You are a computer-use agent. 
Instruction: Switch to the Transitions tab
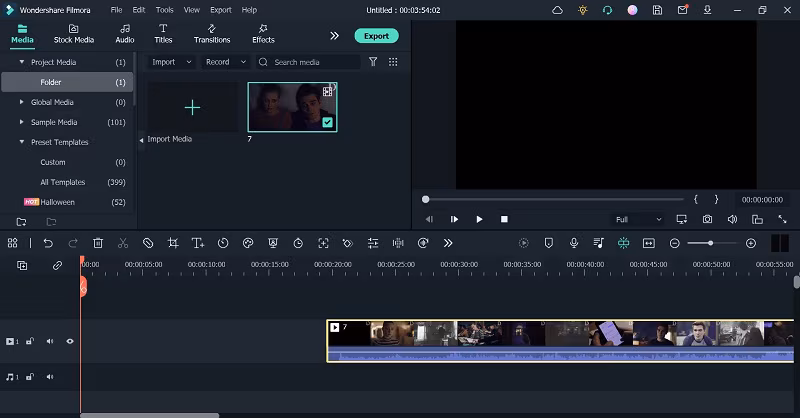(x=212, y=34)
